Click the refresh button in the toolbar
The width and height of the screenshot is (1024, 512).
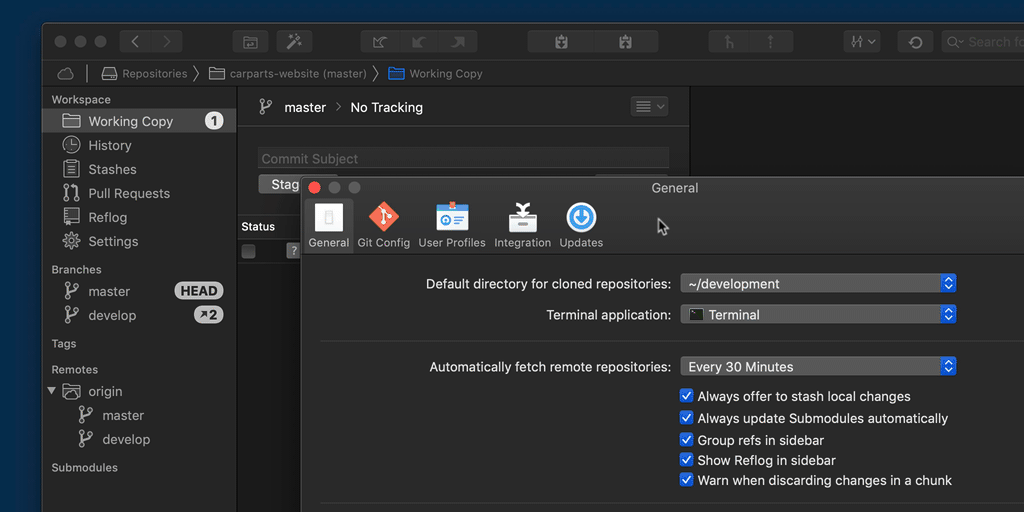[x=915, y=42]
